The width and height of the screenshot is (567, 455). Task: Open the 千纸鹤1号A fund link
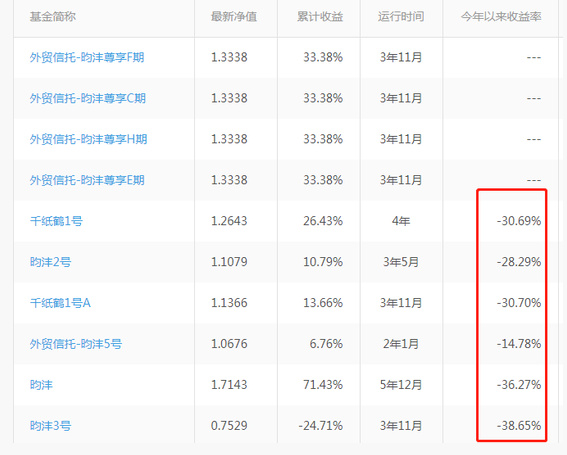(x=60, y=303)
